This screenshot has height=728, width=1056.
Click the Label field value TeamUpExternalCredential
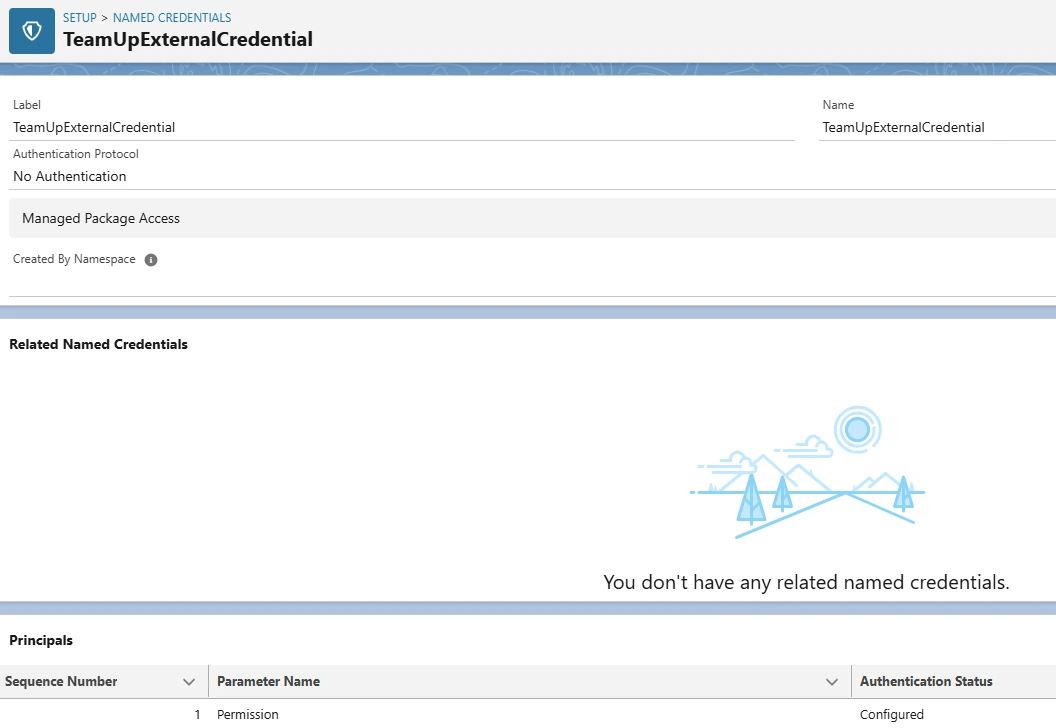(94, 127)
